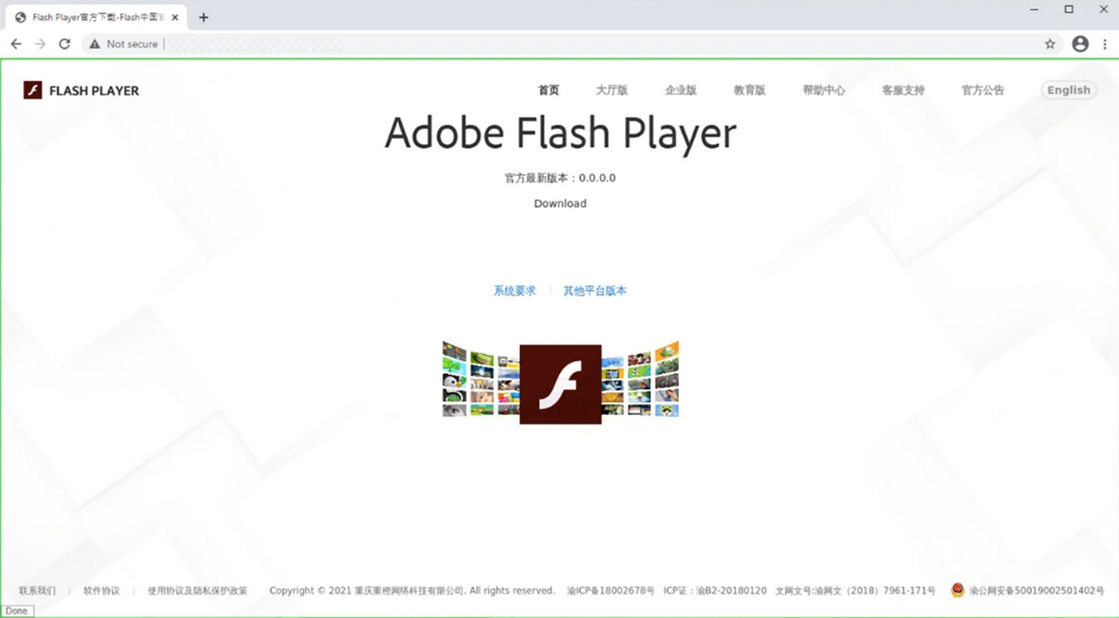
Task: Click the Flash Player logo icon in header
Action: [x=33, y=90]
